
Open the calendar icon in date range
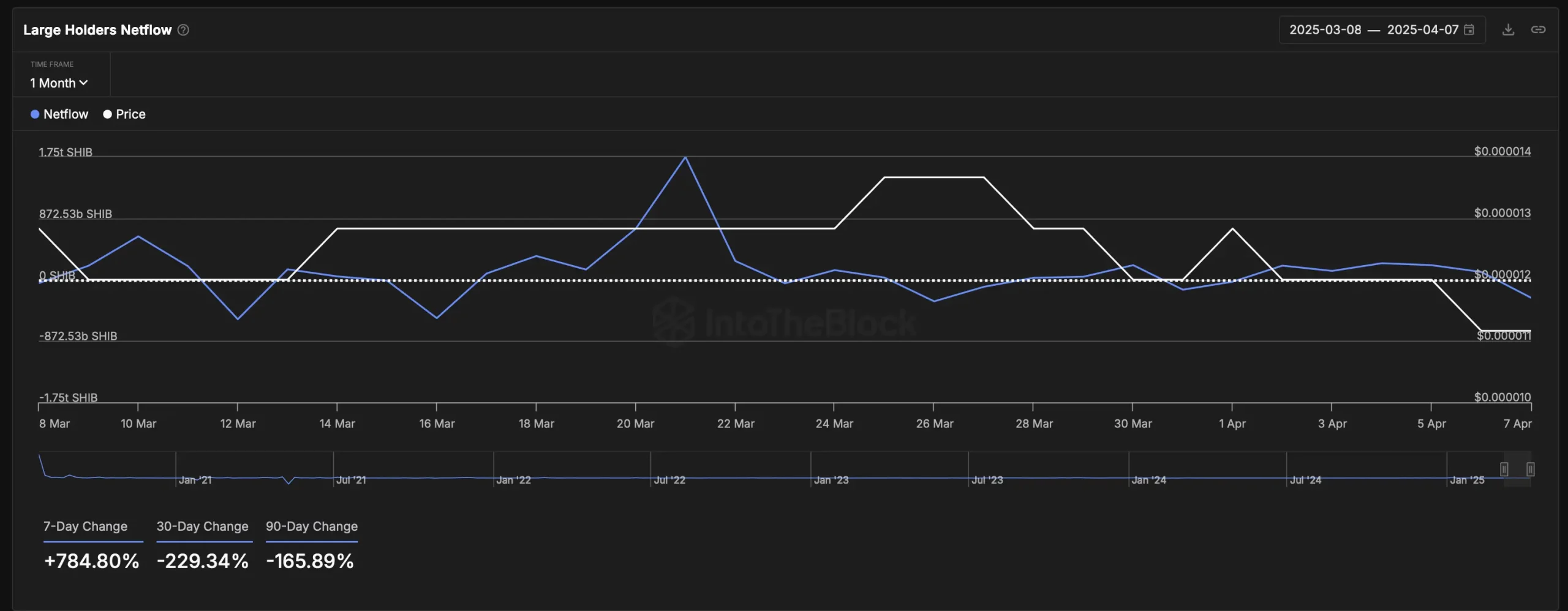point(1469,30)
